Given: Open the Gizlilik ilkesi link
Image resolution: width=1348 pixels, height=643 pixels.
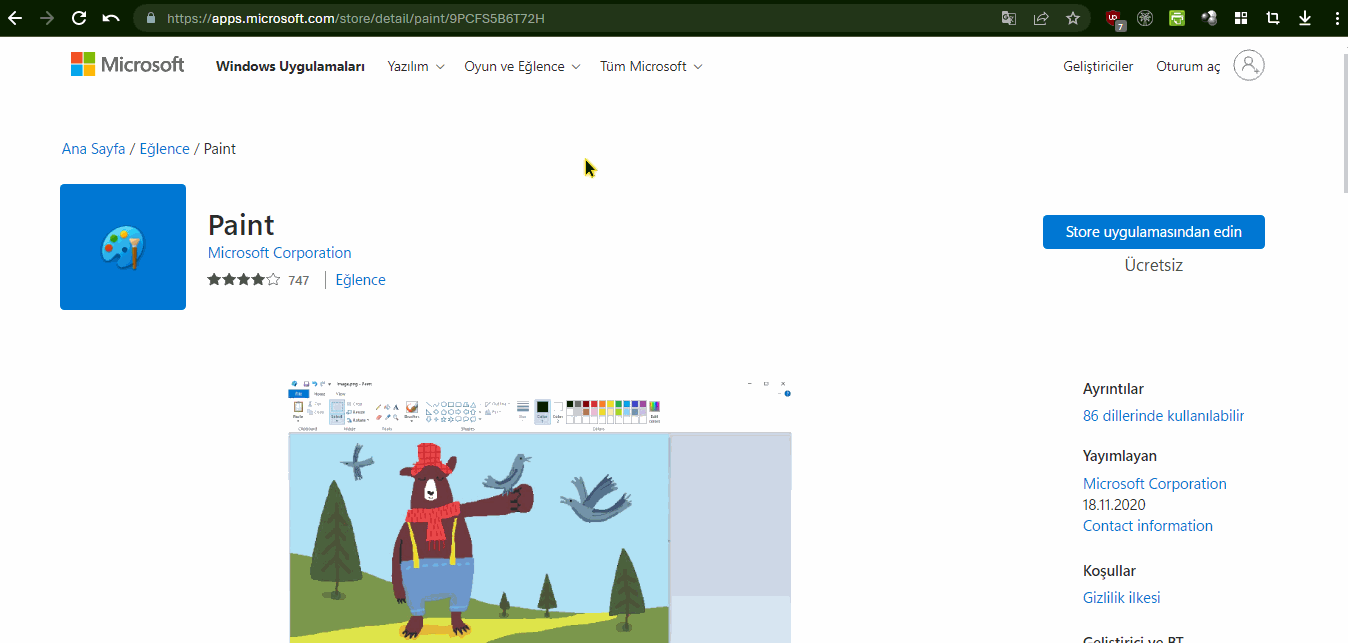Looking at the screenshot, I should [x=1122, y=598].
